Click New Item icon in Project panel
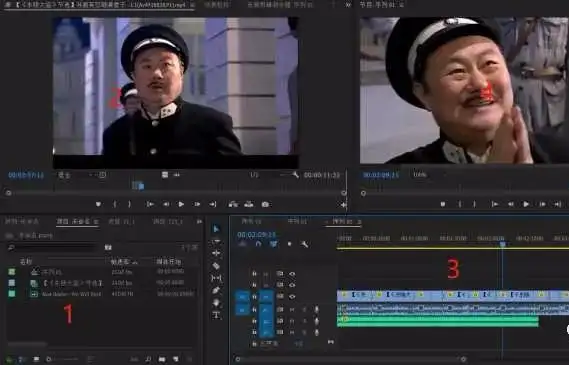This screenshot has height=365, width=569. click(x=176, y=359)
